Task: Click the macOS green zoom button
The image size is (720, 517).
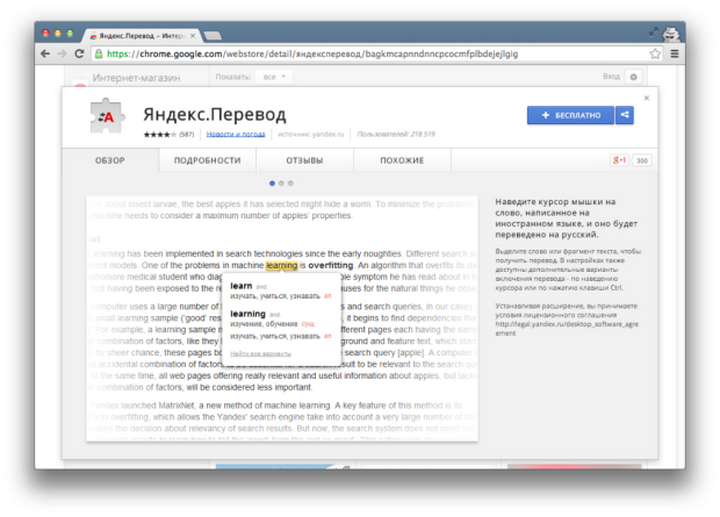Action: point(70,33)
